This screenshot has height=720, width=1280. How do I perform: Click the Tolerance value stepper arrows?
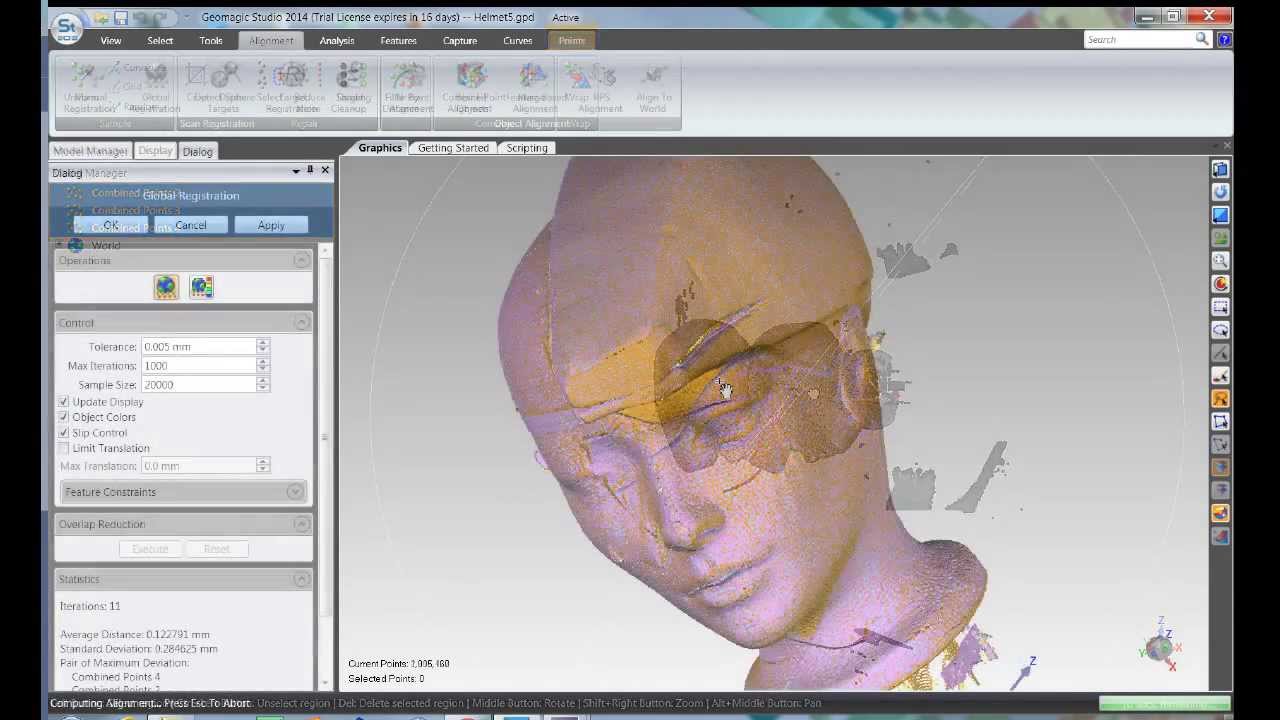coord(263,347)
